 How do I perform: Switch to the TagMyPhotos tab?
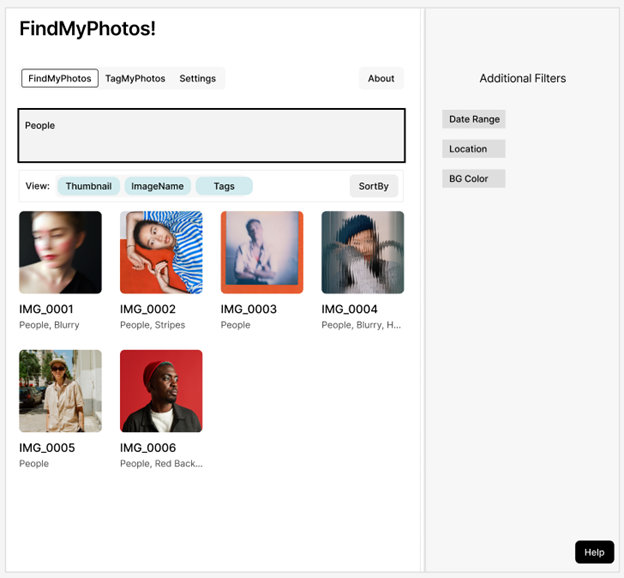pyautogui.click(x=135, y=78)
